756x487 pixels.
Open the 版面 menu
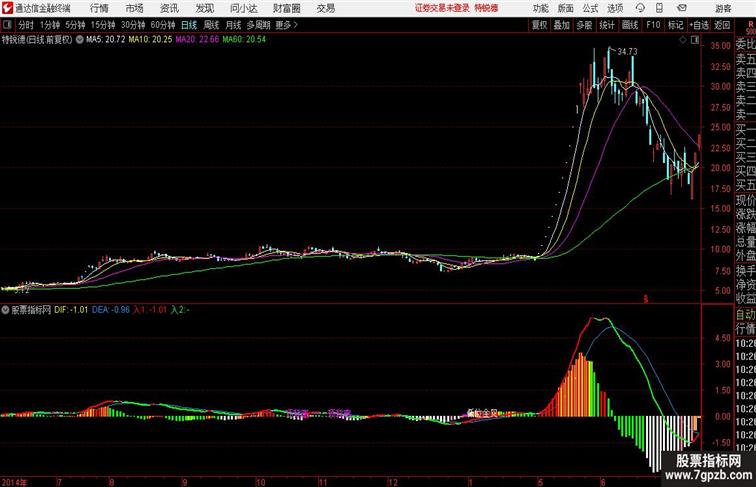(566, 8)
